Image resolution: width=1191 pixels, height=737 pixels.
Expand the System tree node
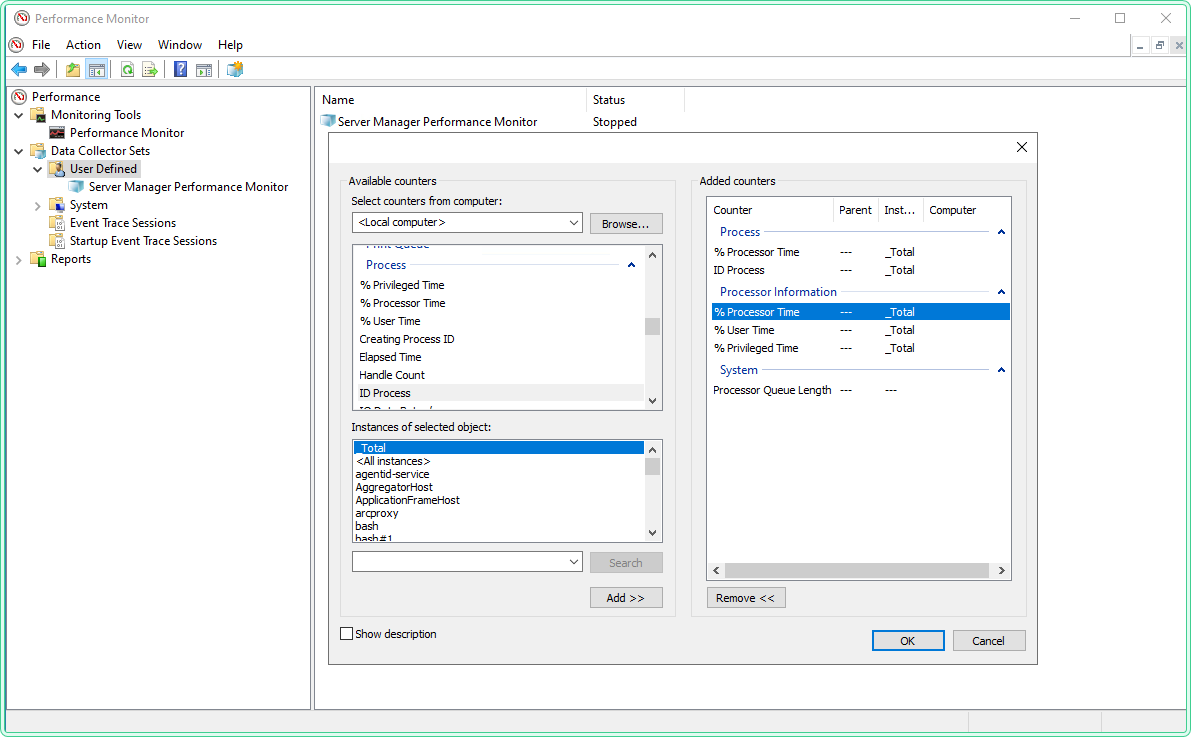coord(37,205)
